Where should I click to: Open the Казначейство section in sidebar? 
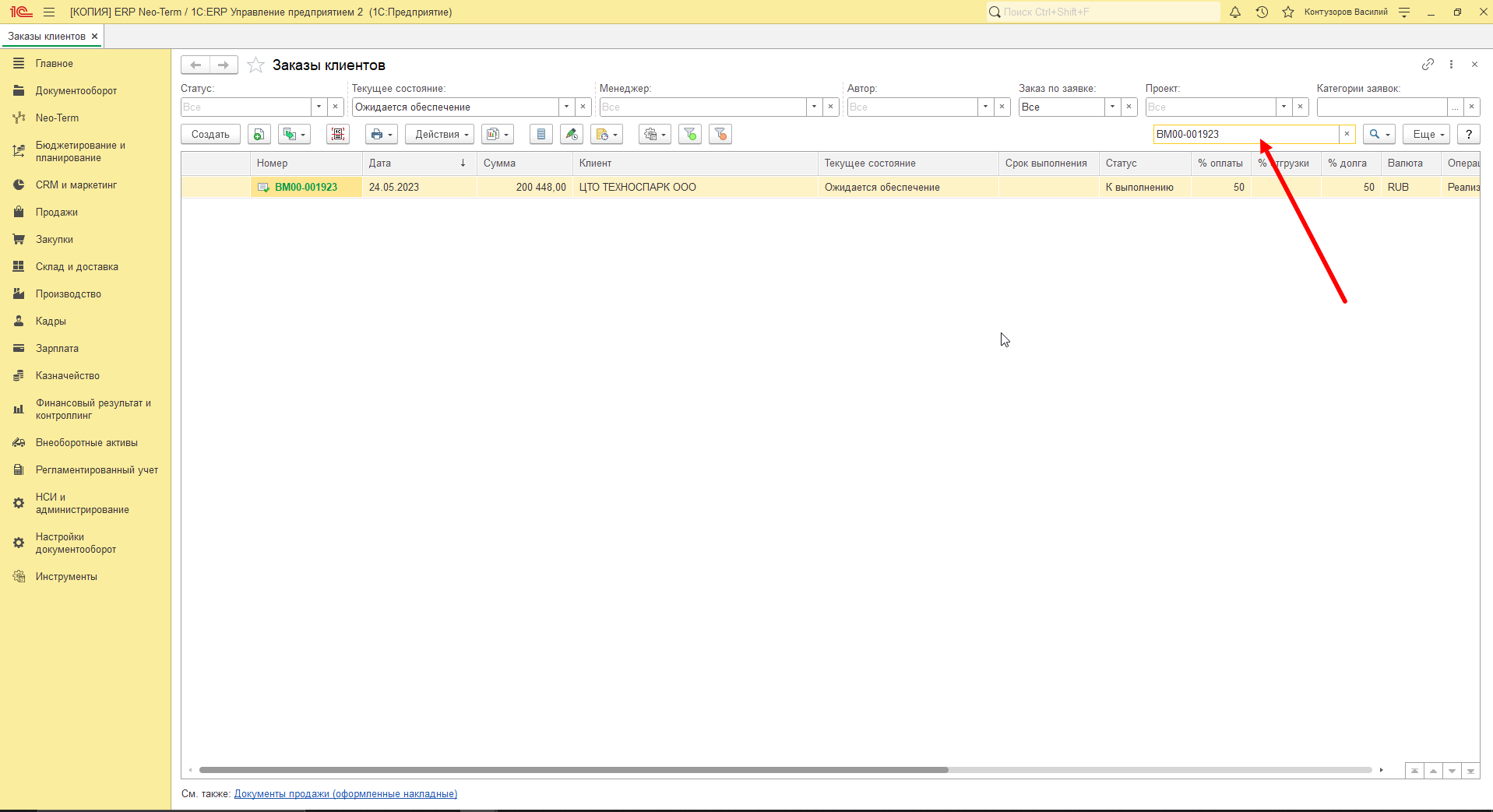(67, 375)
